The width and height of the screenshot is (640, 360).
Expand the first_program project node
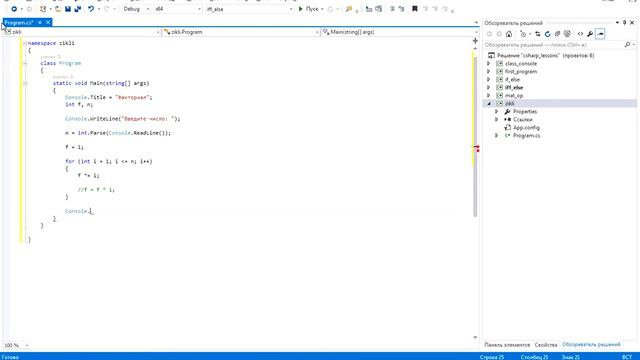coord(489,71)
